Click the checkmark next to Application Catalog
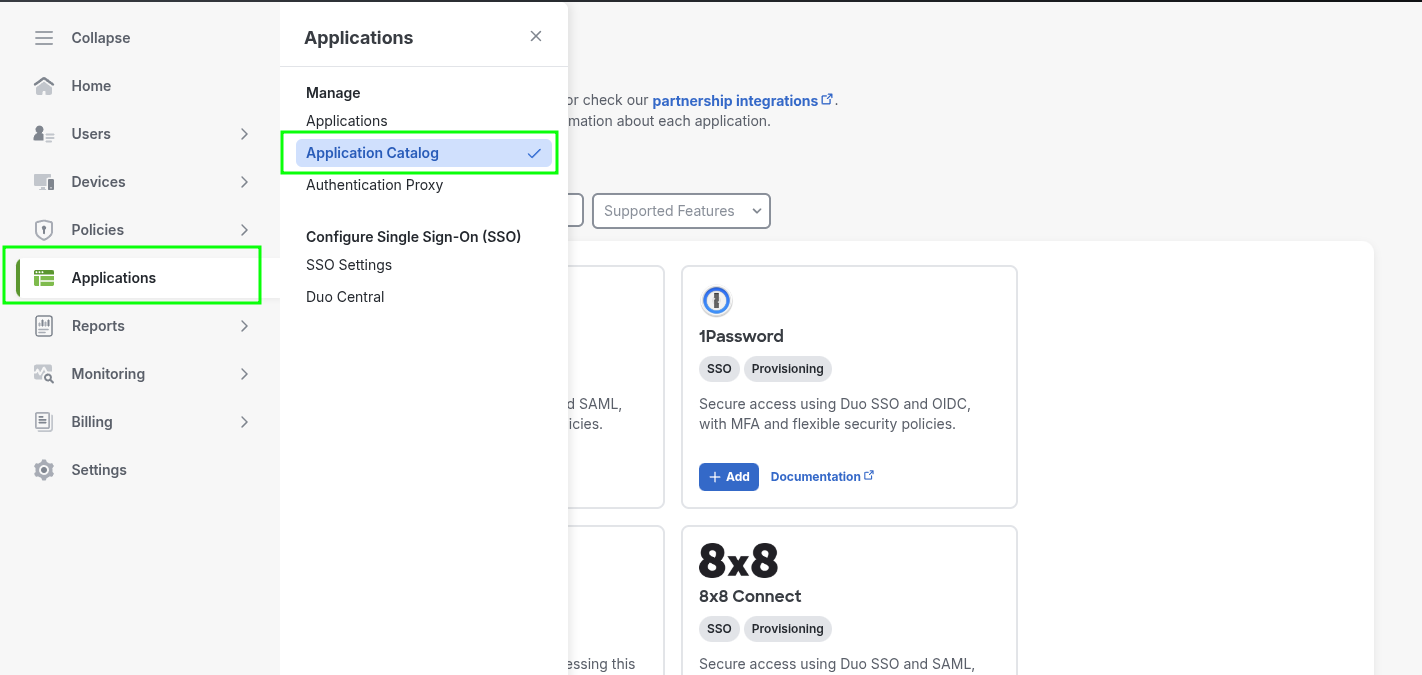The image size is (1422, 675). [x=534, y=153]
